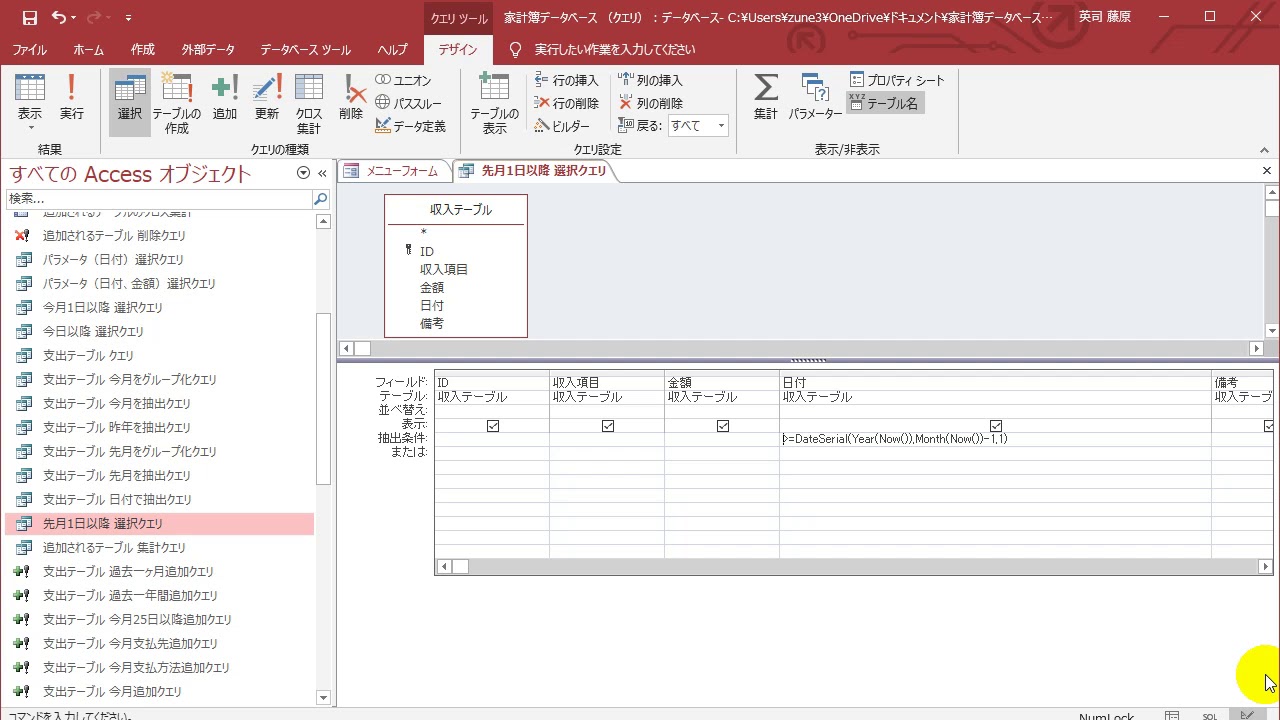Viewport: 1280px width, 720px height.
Task: Click the navigation pane search field
Action: [160, 199]
